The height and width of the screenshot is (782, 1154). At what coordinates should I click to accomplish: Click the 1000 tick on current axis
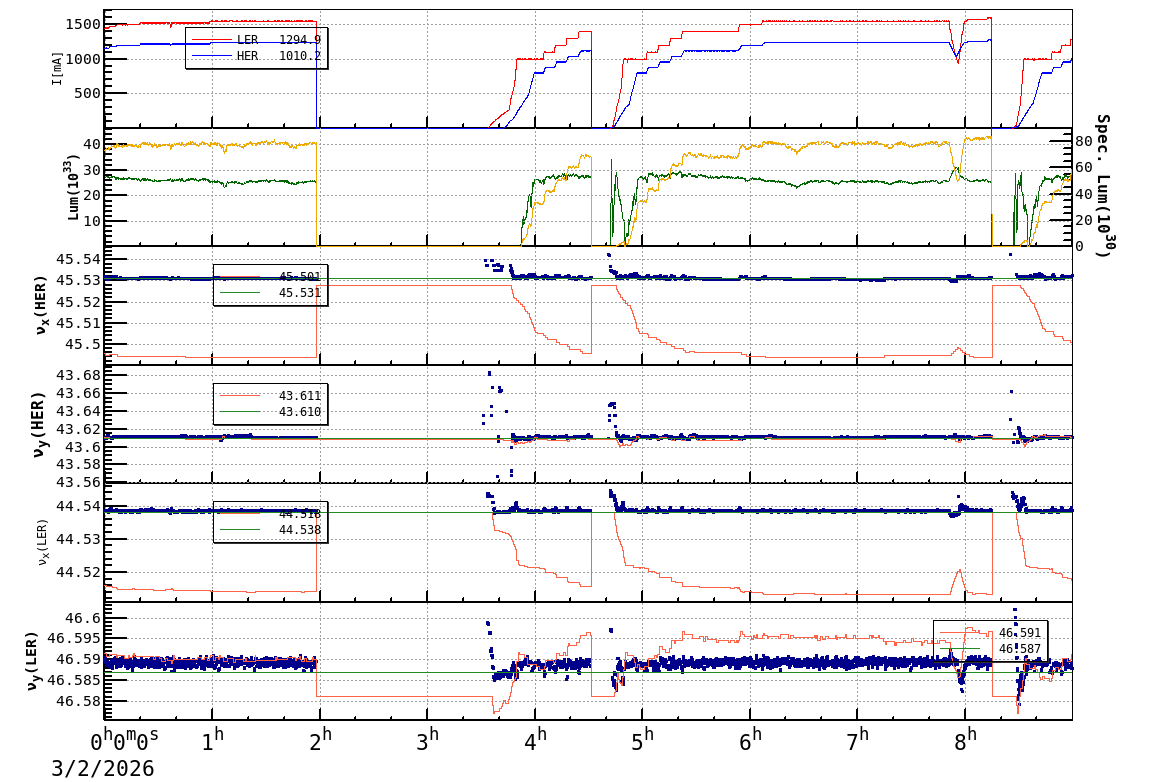(83, 59)
